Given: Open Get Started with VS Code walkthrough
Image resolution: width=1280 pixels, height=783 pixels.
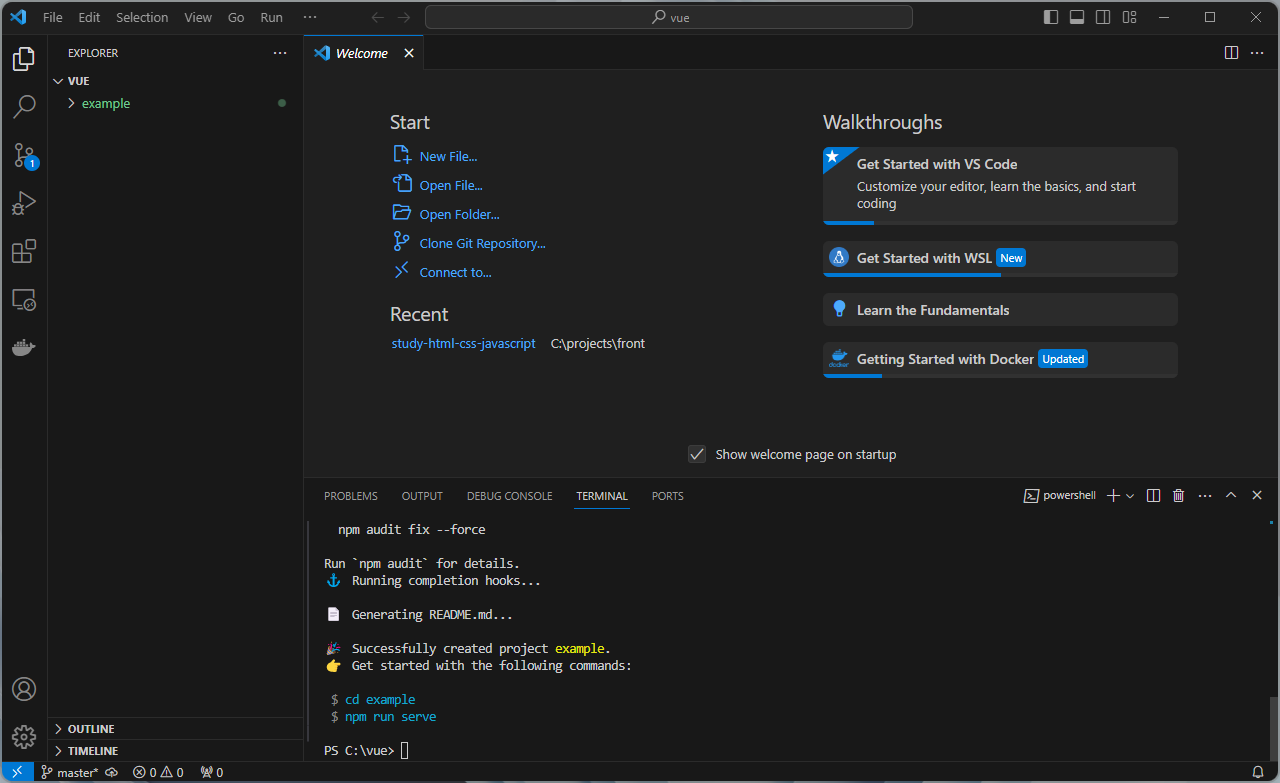Looking at the screenshot, I should coord(1000,186).
